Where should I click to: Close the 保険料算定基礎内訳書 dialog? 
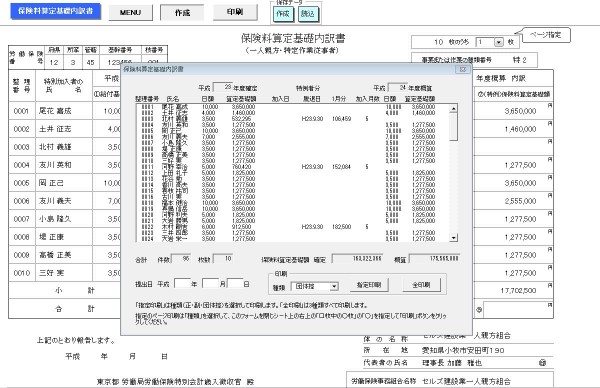coord(462,69)
